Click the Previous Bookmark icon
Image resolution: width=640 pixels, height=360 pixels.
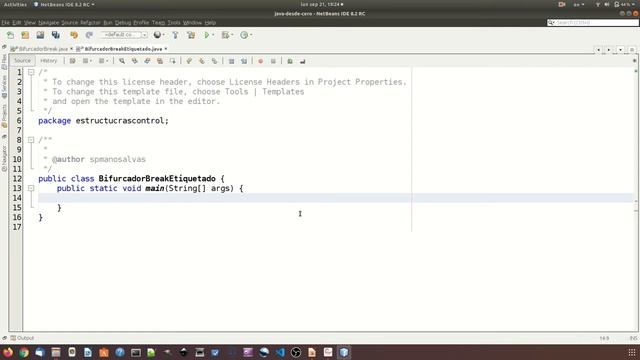point(189,61)
